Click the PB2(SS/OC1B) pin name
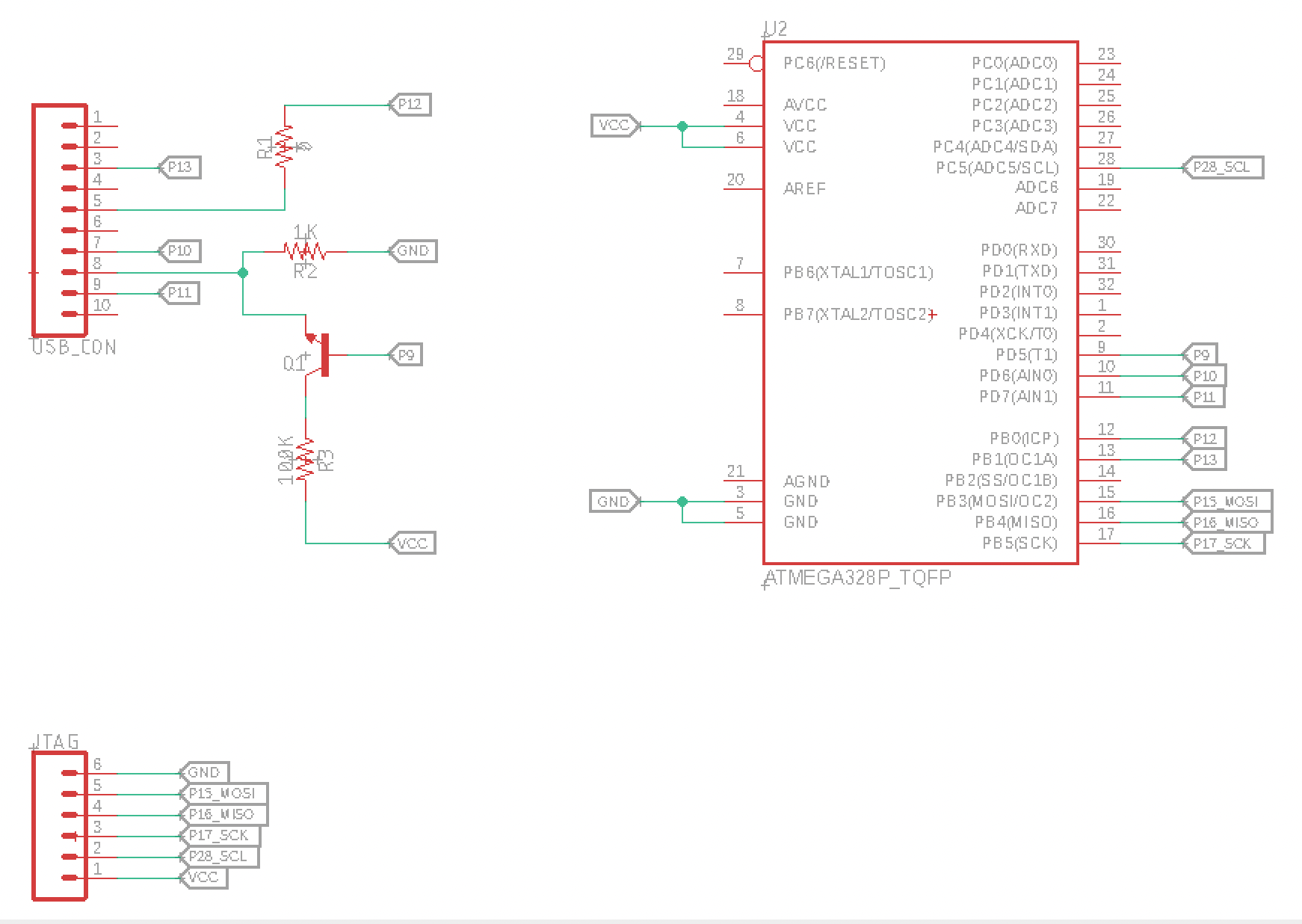Screen dimensions: 1302x924 tap(1002, 481)
